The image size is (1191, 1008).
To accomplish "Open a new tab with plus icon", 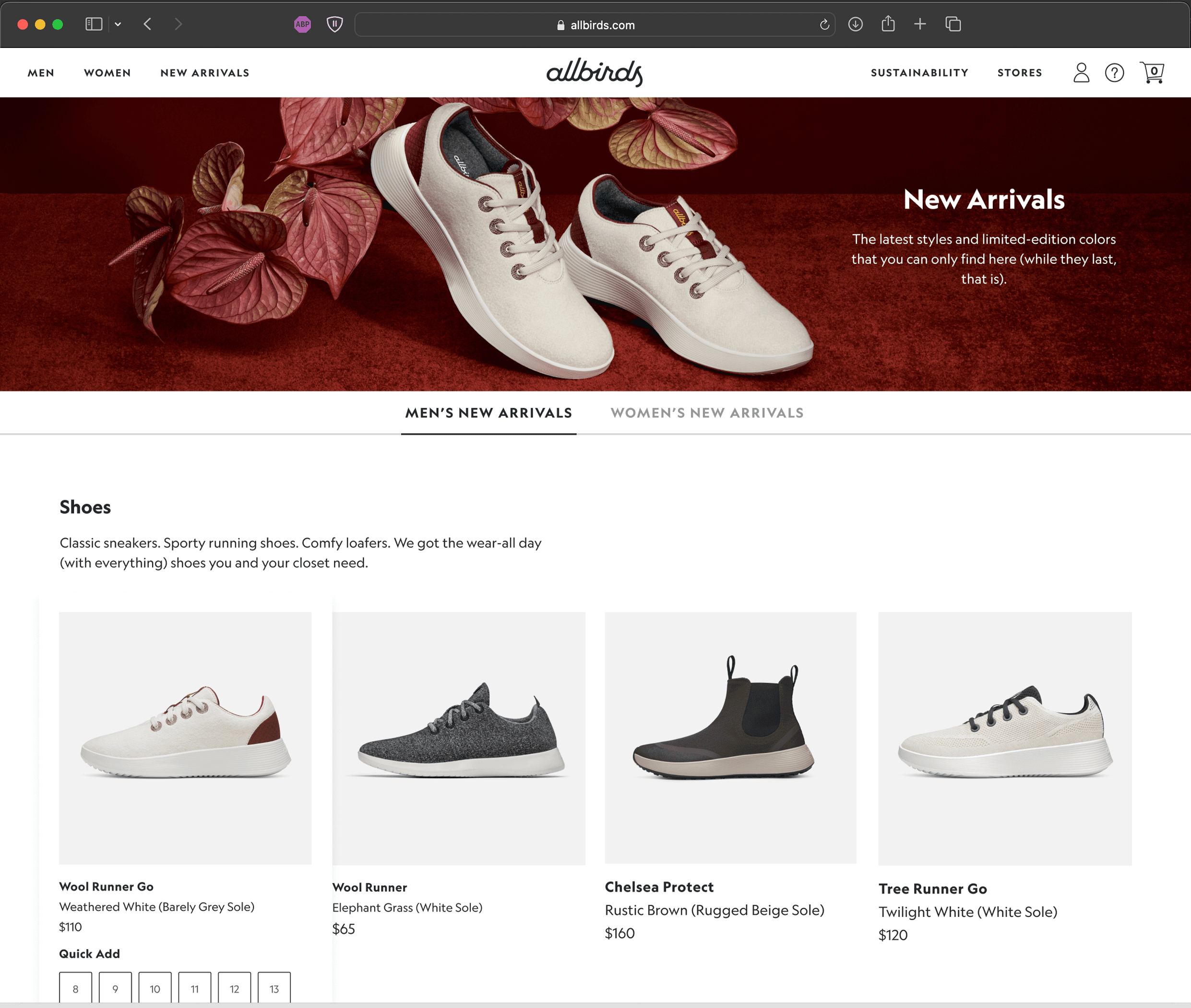I will 919,24.
